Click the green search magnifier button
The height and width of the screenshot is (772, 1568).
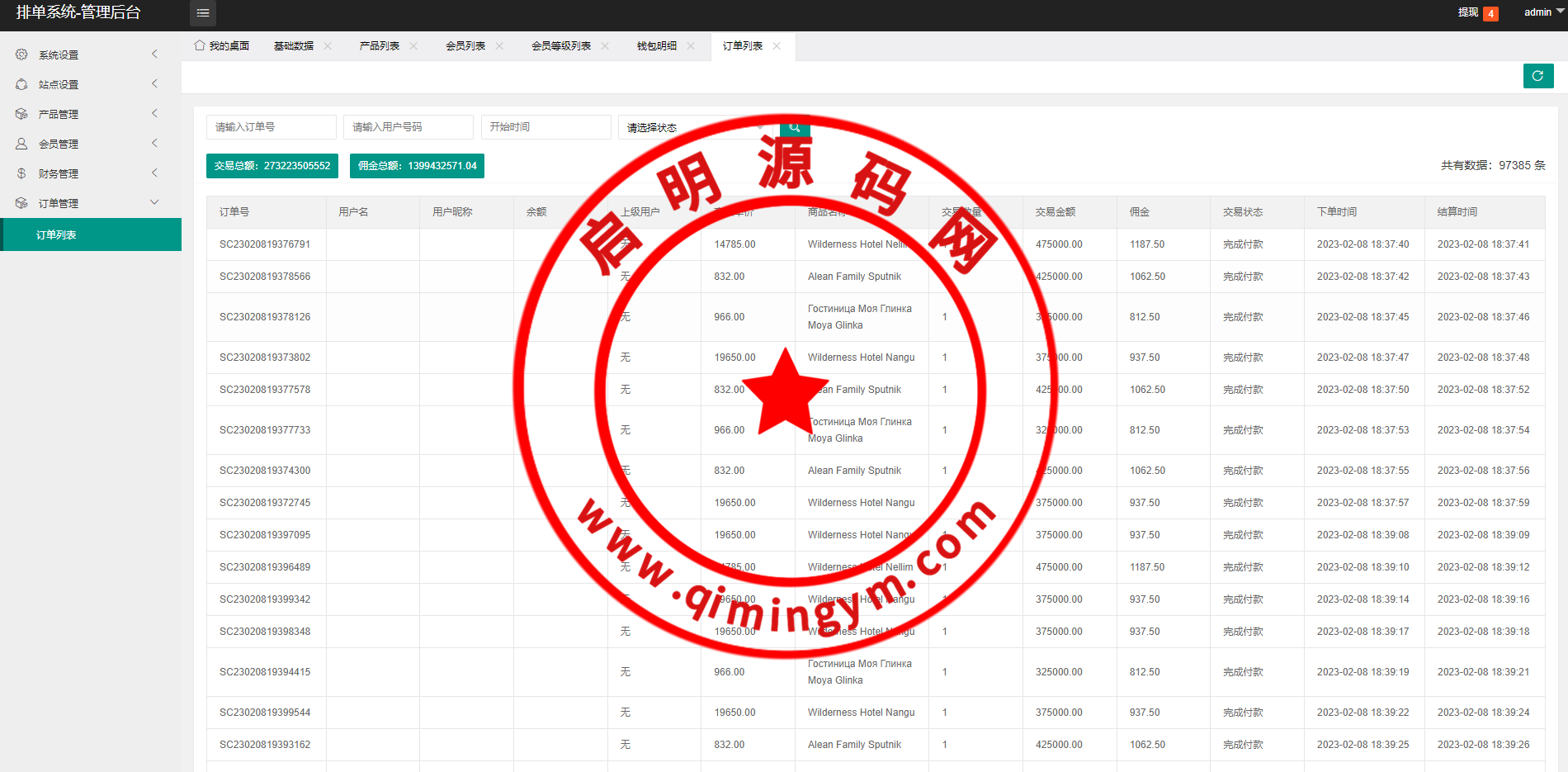pyautogui.click(x=795, y=127)
